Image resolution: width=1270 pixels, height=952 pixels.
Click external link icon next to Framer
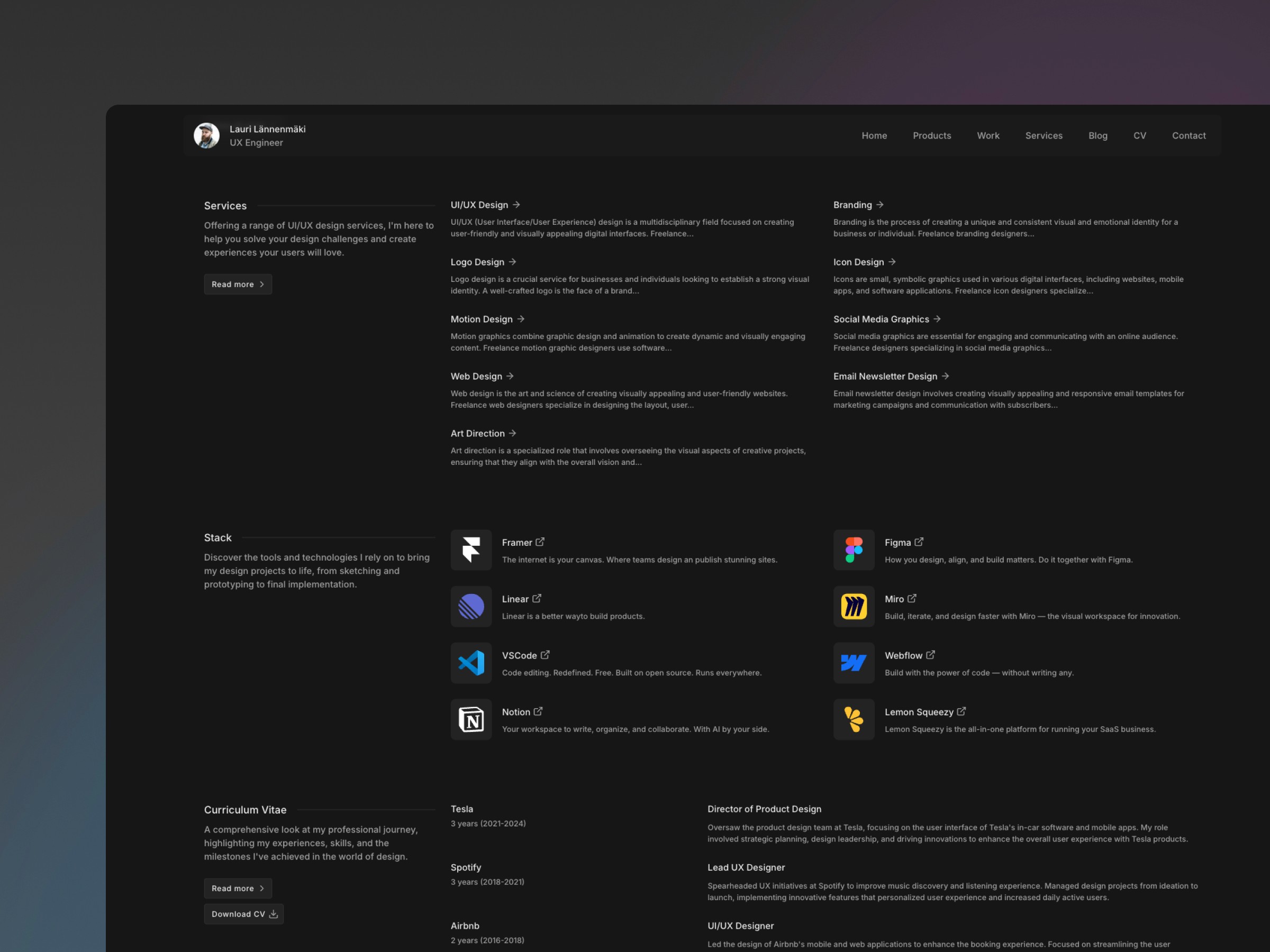click(540, 542)
